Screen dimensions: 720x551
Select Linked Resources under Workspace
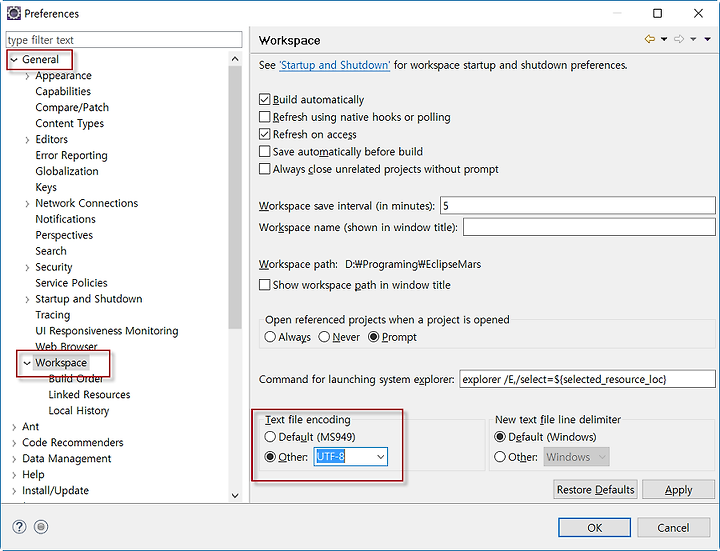click(x=89, y=394)
